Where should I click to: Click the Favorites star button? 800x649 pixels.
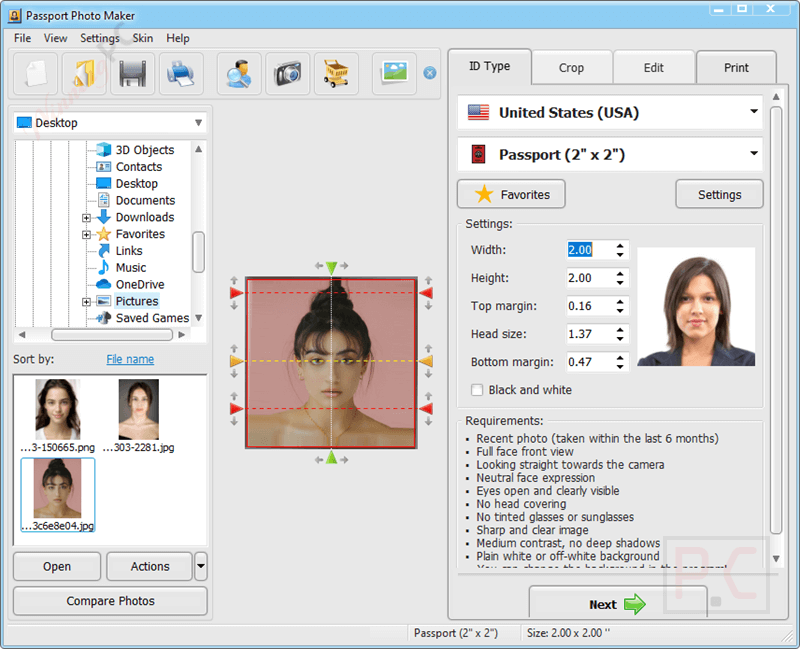pyautogui.click(x=511, y=194)
